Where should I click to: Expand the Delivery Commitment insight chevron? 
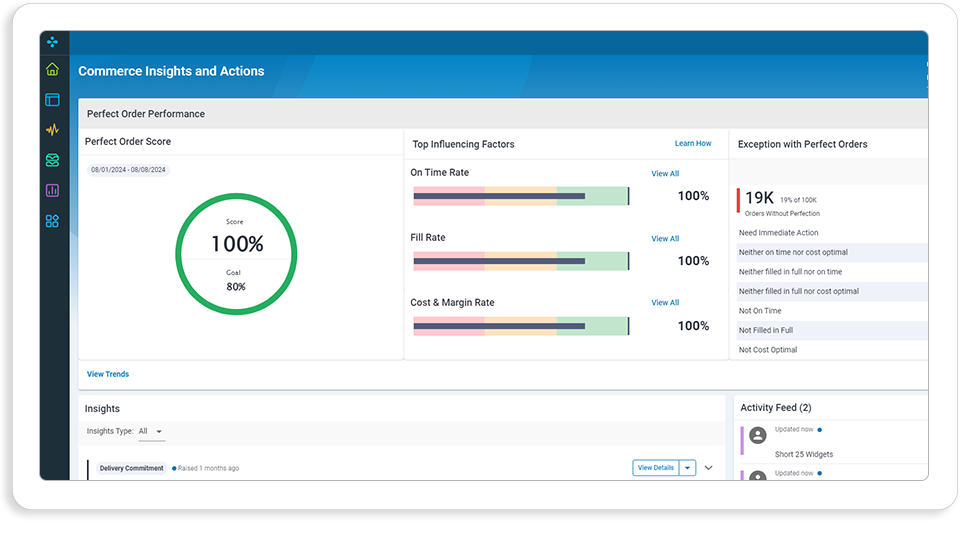click(708, 468)
